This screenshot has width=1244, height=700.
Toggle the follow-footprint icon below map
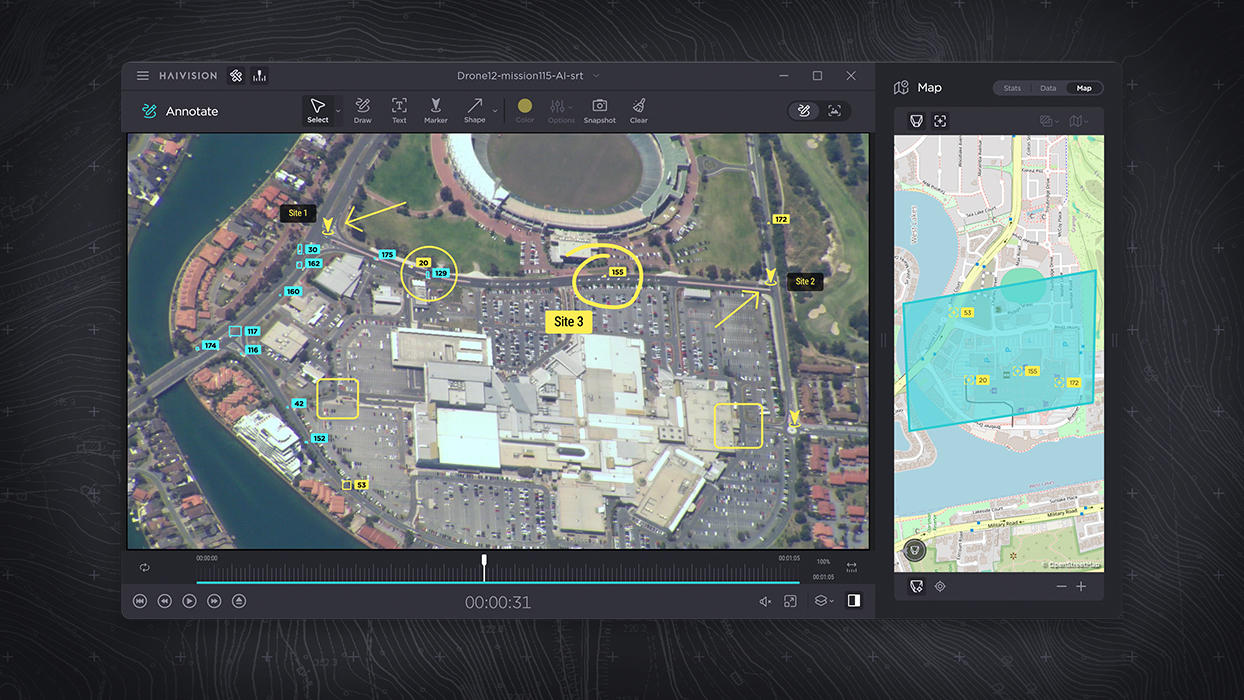916,587
